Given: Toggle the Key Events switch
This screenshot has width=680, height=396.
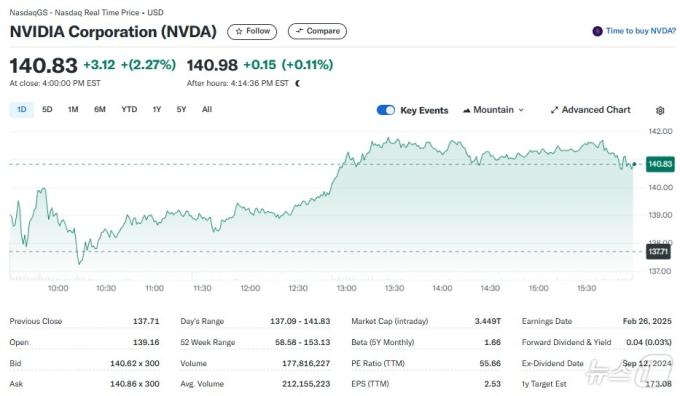Looking at the screenshot, I should (386, 110).
